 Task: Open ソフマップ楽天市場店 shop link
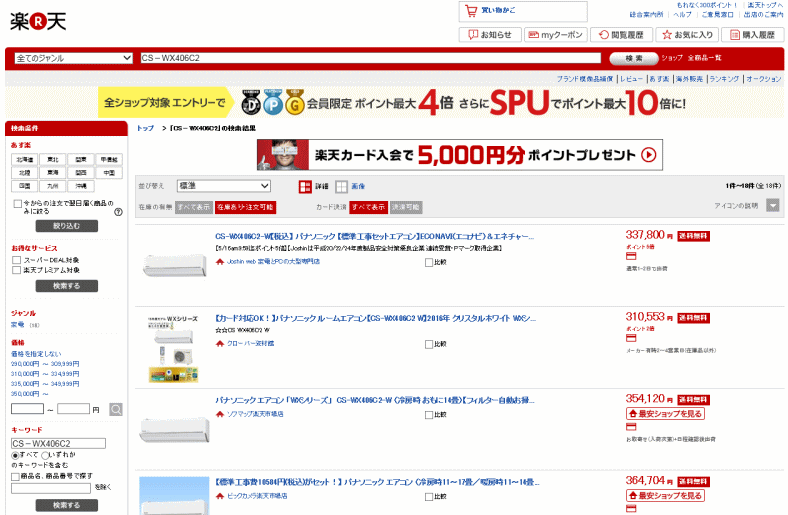tap(255, 414)
